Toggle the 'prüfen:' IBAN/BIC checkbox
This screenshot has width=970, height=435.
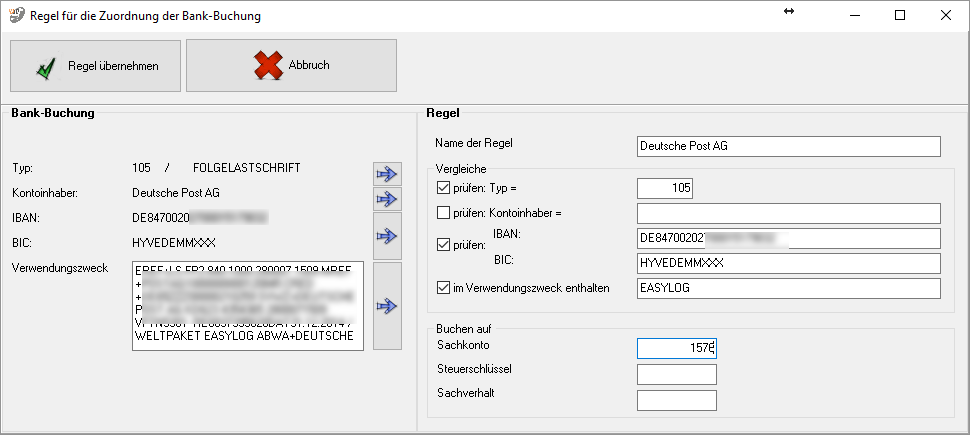point(444,243)
